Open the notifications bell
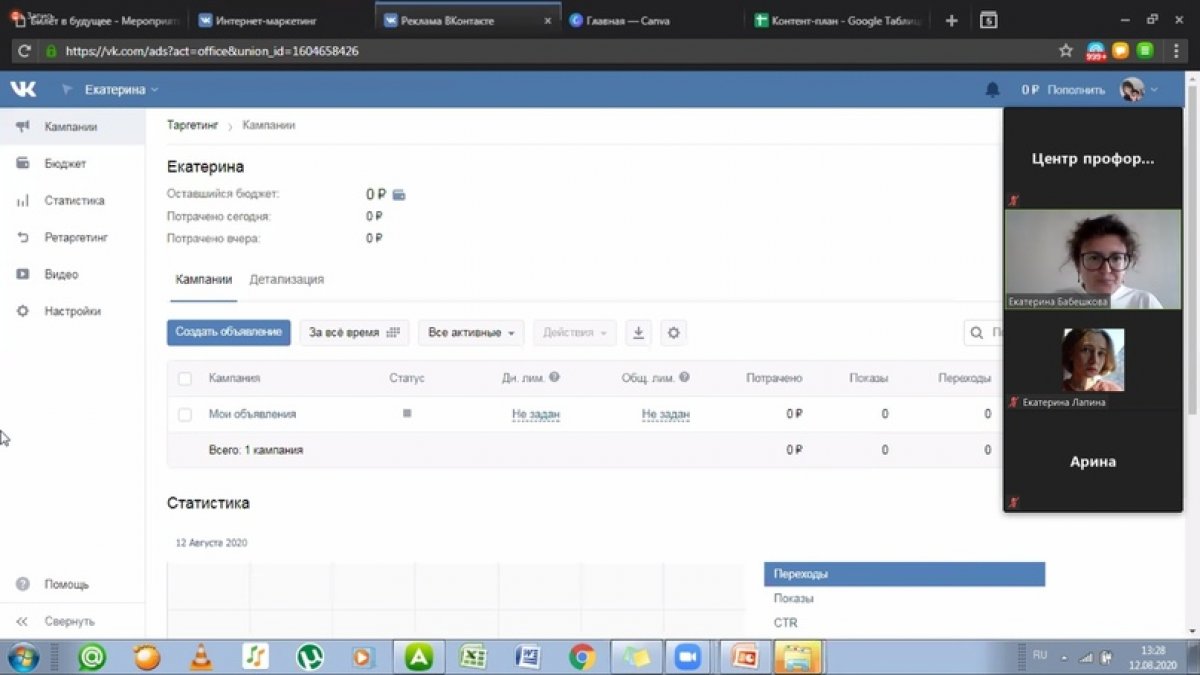Screen dimensions: 1200x675 (x=992, y=90)
